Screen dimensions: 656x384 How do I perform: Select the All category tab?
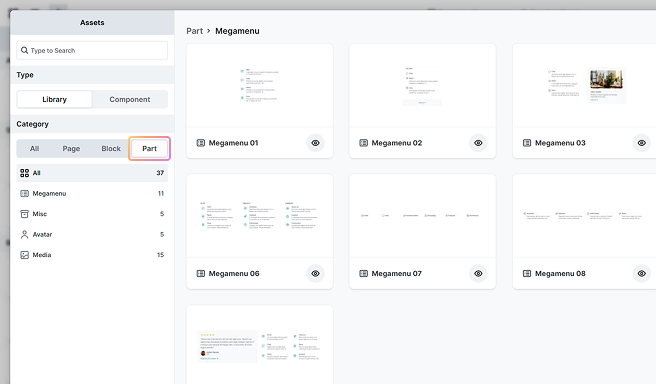click(x=34, y=148)
